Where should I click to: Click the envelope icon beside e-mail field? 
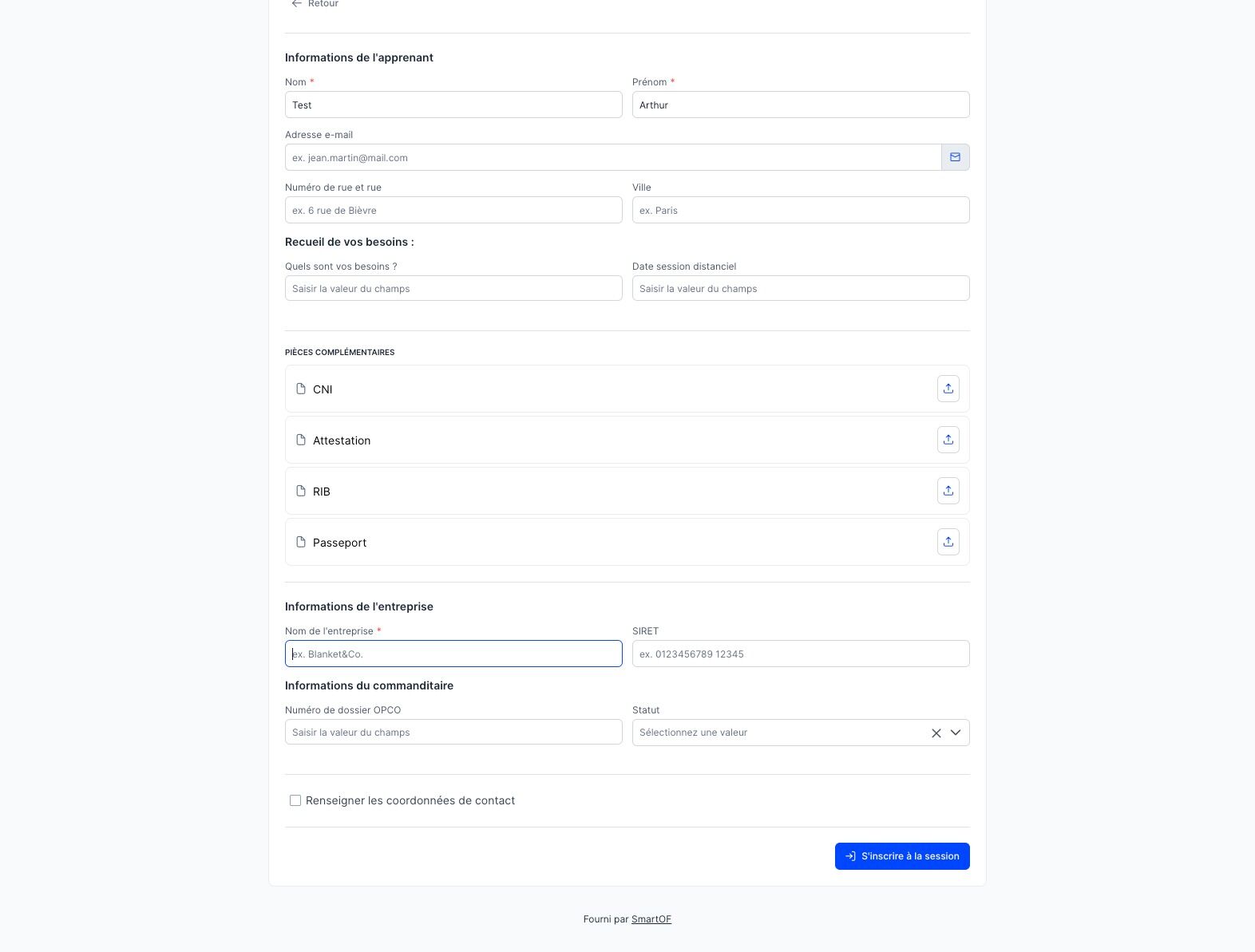955,157
